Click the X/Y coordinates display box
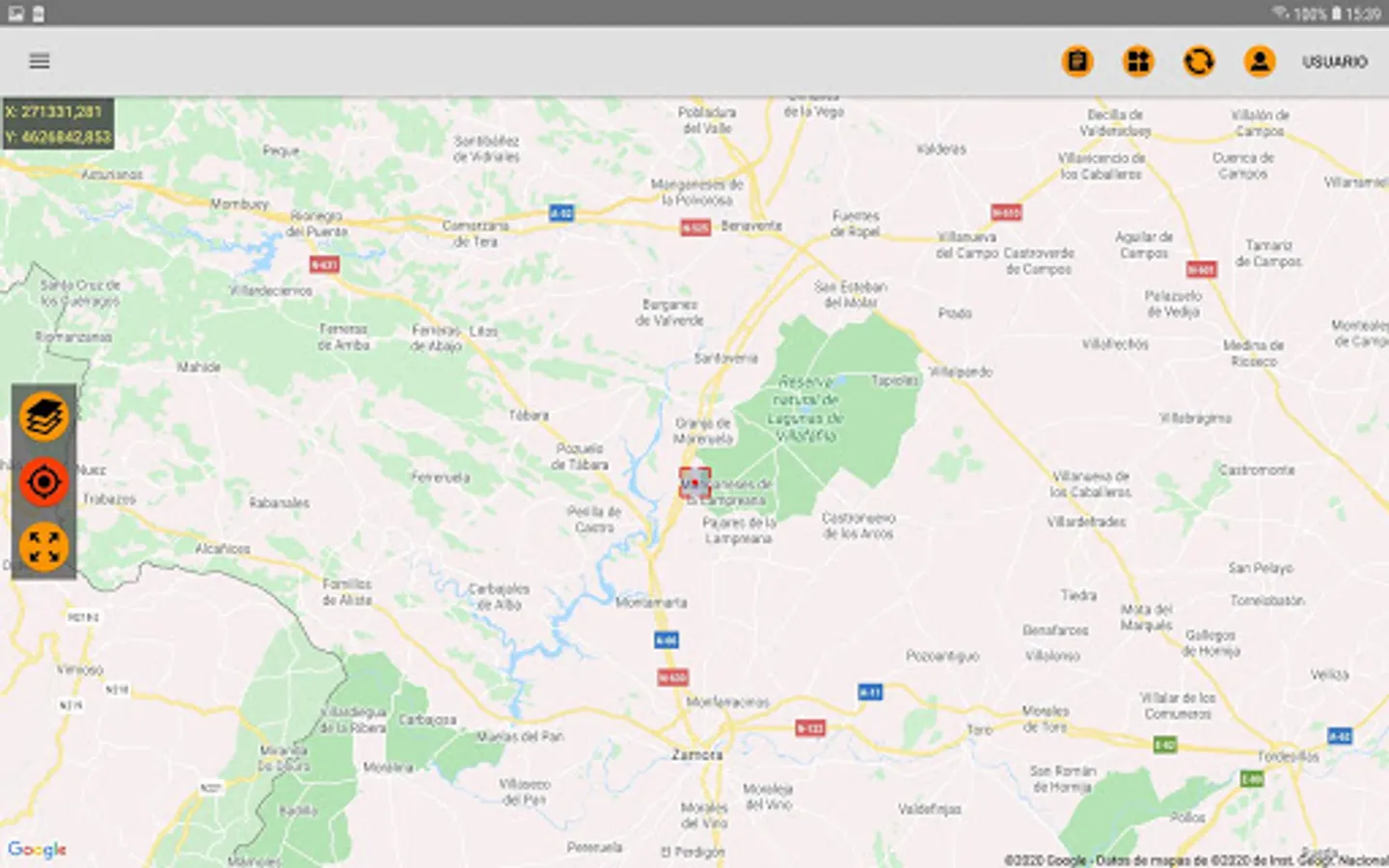This screenshot has height=868, width=1389. point(56,122)
